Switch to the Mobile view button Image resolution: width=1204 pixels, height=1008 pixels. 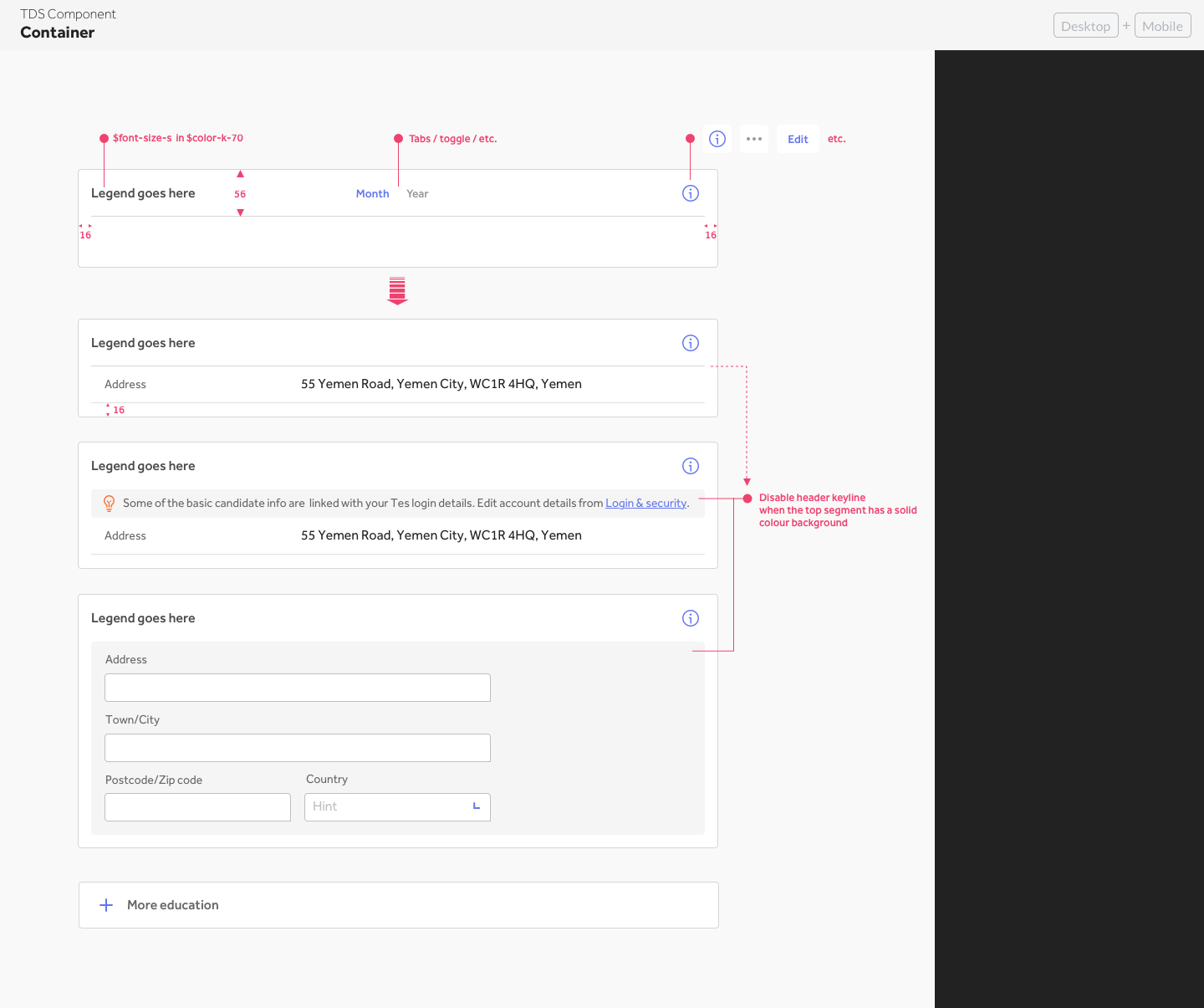tap(1162, 26)
